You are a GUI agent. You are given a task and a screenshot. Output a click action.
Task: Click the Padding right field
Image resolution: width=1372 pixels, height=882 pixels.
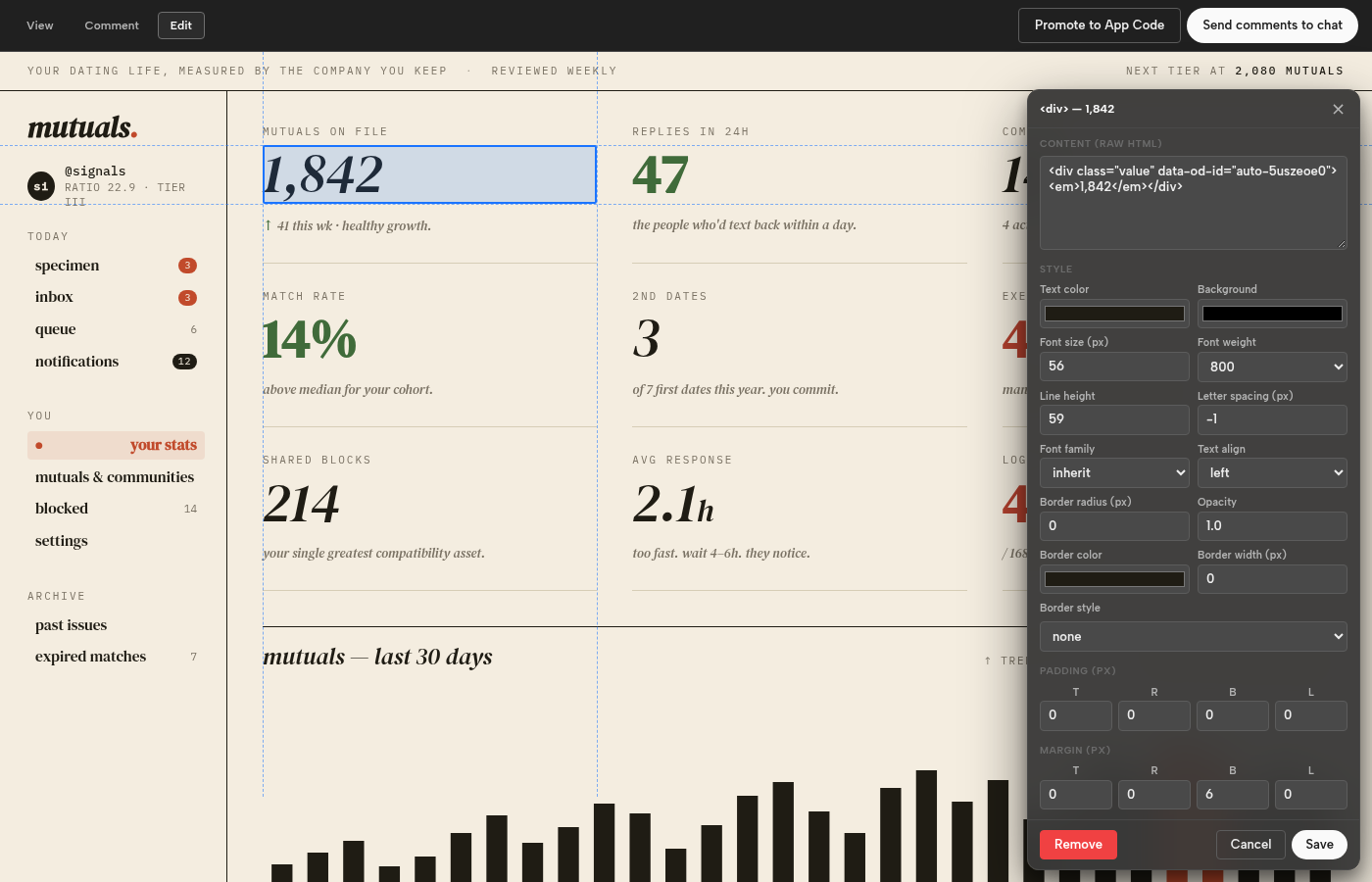[1154, 715]
